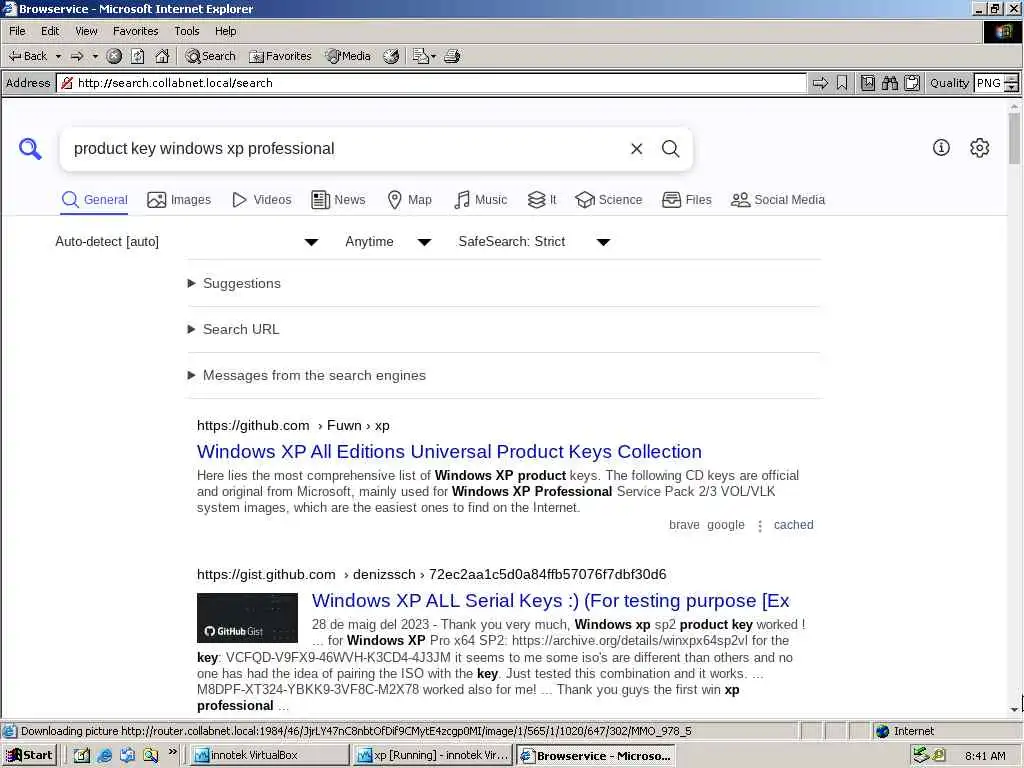Screen dimensions: 1024x768
Task: Click the bookmark ribbon icon in address bar
Action: (x=842, y=83)
